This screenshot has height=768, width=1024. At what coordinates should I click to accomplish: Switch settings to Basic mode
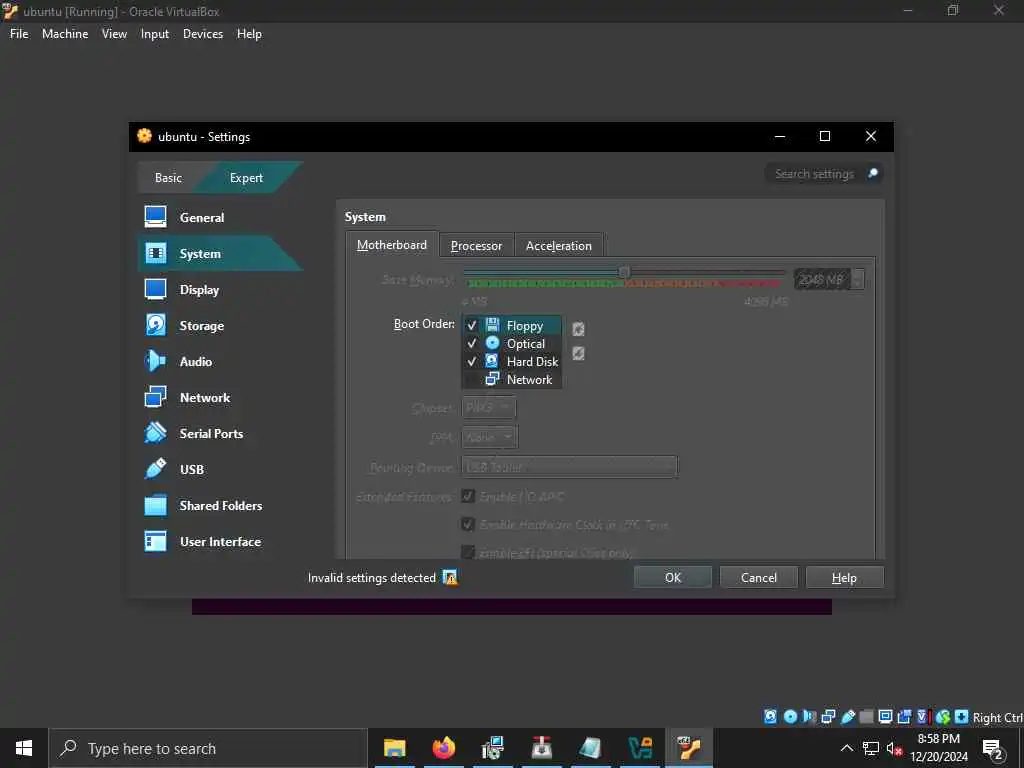(x=168, y=178)
